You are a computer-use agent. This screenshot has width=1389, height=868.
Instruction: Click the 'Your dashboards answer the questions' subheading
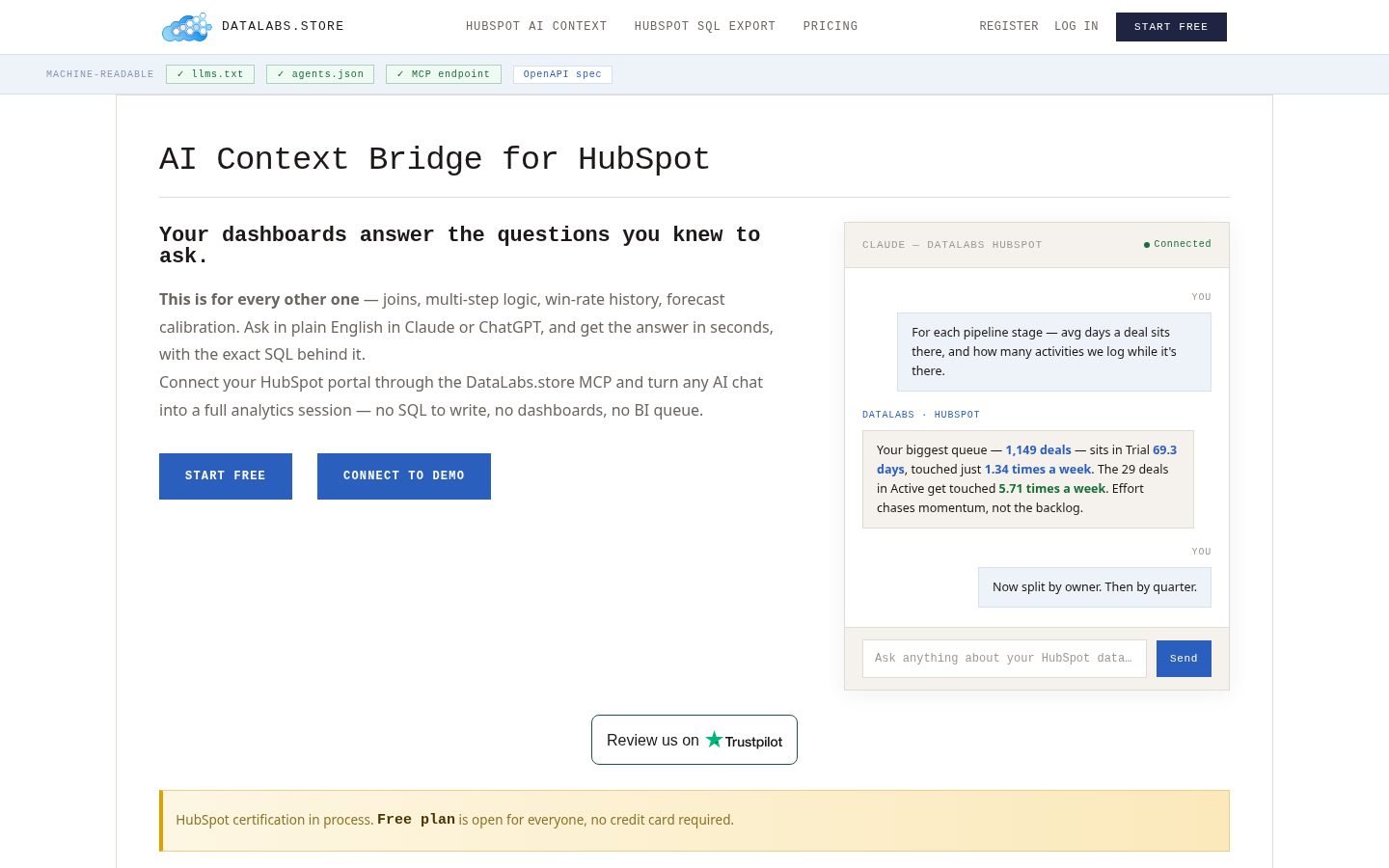click(x=459, y=245)
